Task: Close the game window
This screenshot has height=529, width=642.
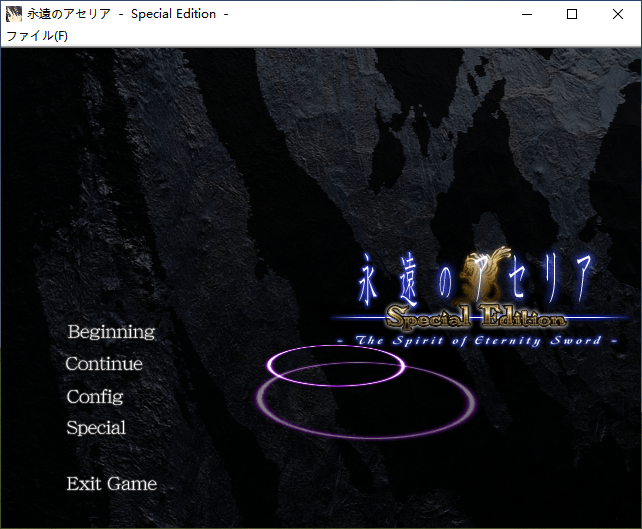Action: tap(618, 14)
